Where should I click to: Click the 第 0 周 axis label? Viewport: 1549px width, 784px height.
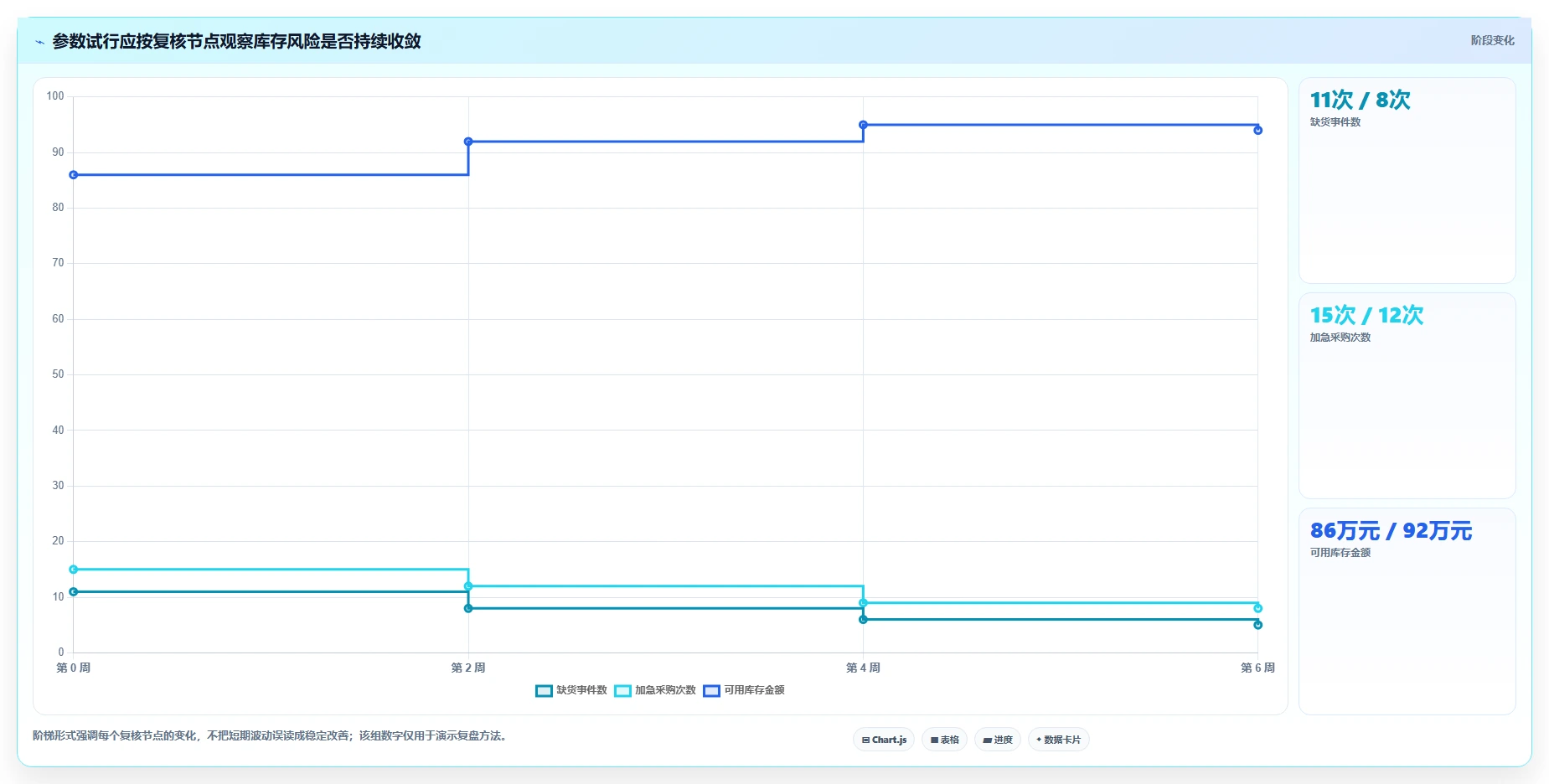tap(74, 668)
